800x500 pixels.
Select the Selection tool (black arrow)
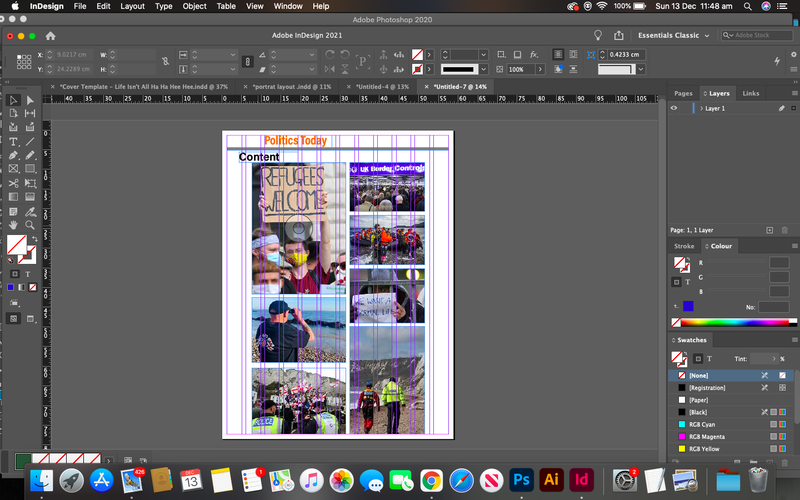(14, 101)
